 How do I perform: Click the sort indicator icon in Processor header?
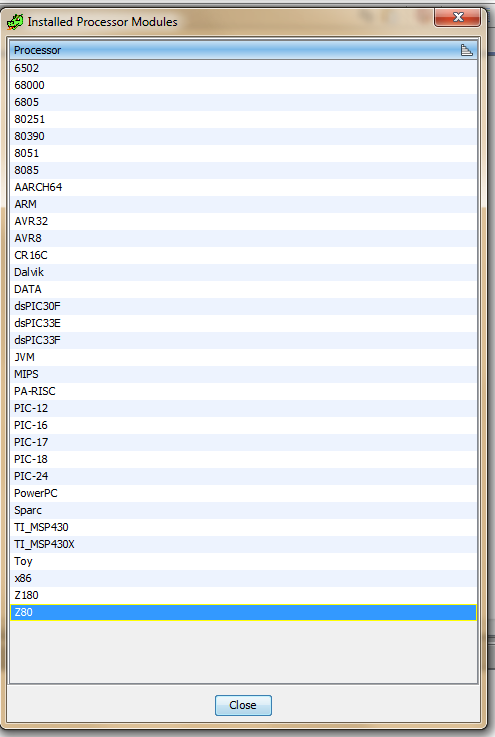click(466, 50)
